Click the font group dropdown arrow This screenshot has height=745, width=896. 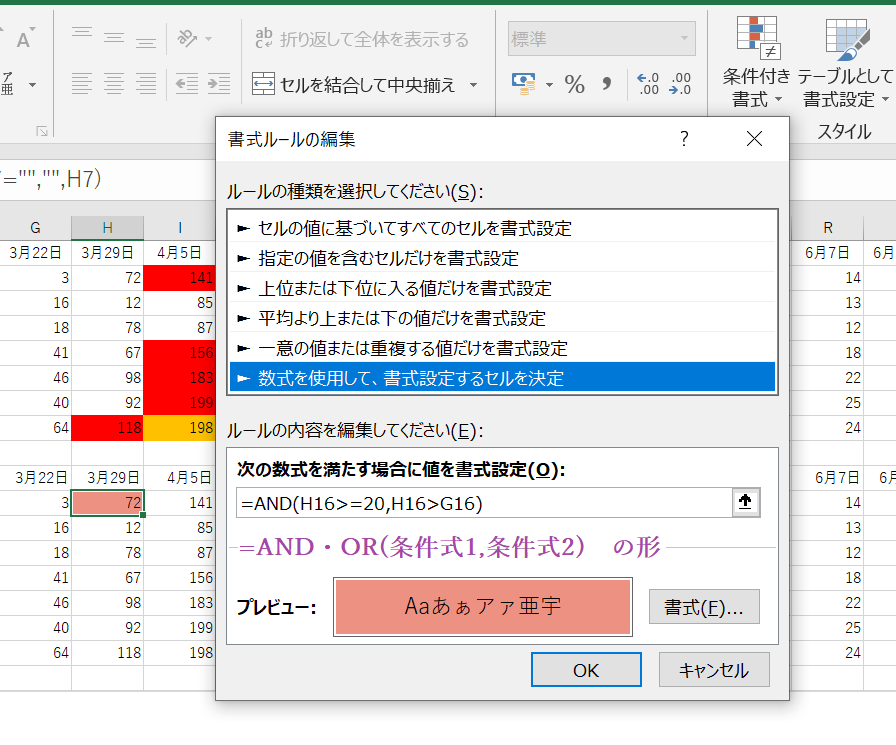(x=33, y=85)
